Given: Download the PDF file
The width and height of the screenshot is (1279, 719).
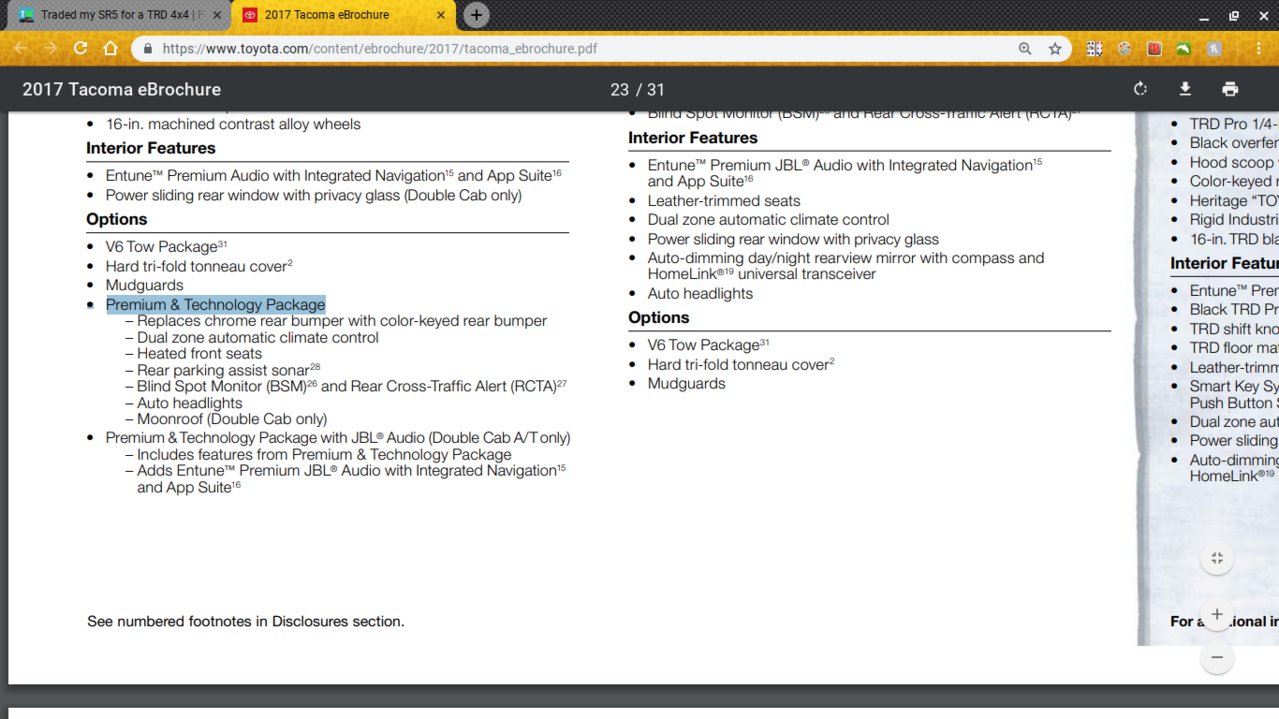Looking at the screenshot, I should click(1185, 89).
